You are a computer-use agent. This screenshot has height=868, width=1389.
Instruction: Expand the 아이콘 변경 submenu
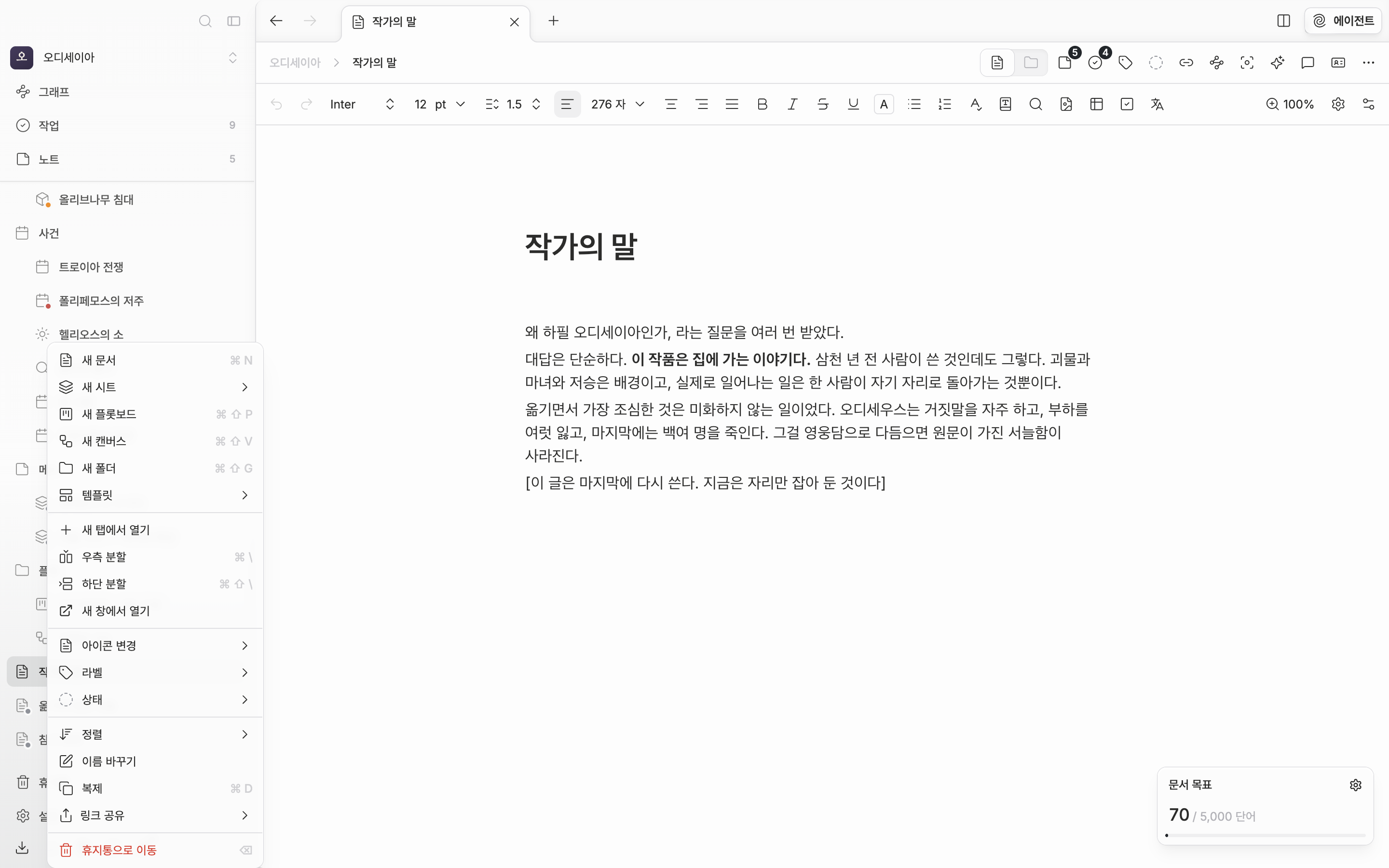point(156,645)
